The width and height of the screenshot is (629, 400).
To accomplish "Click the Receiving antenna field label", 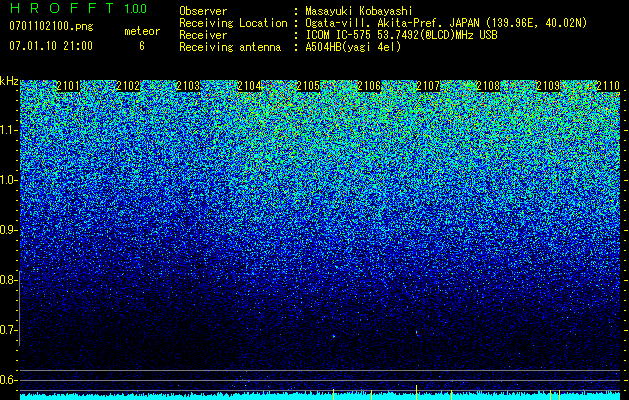I will pyautogui.click(x=230, y=47).
